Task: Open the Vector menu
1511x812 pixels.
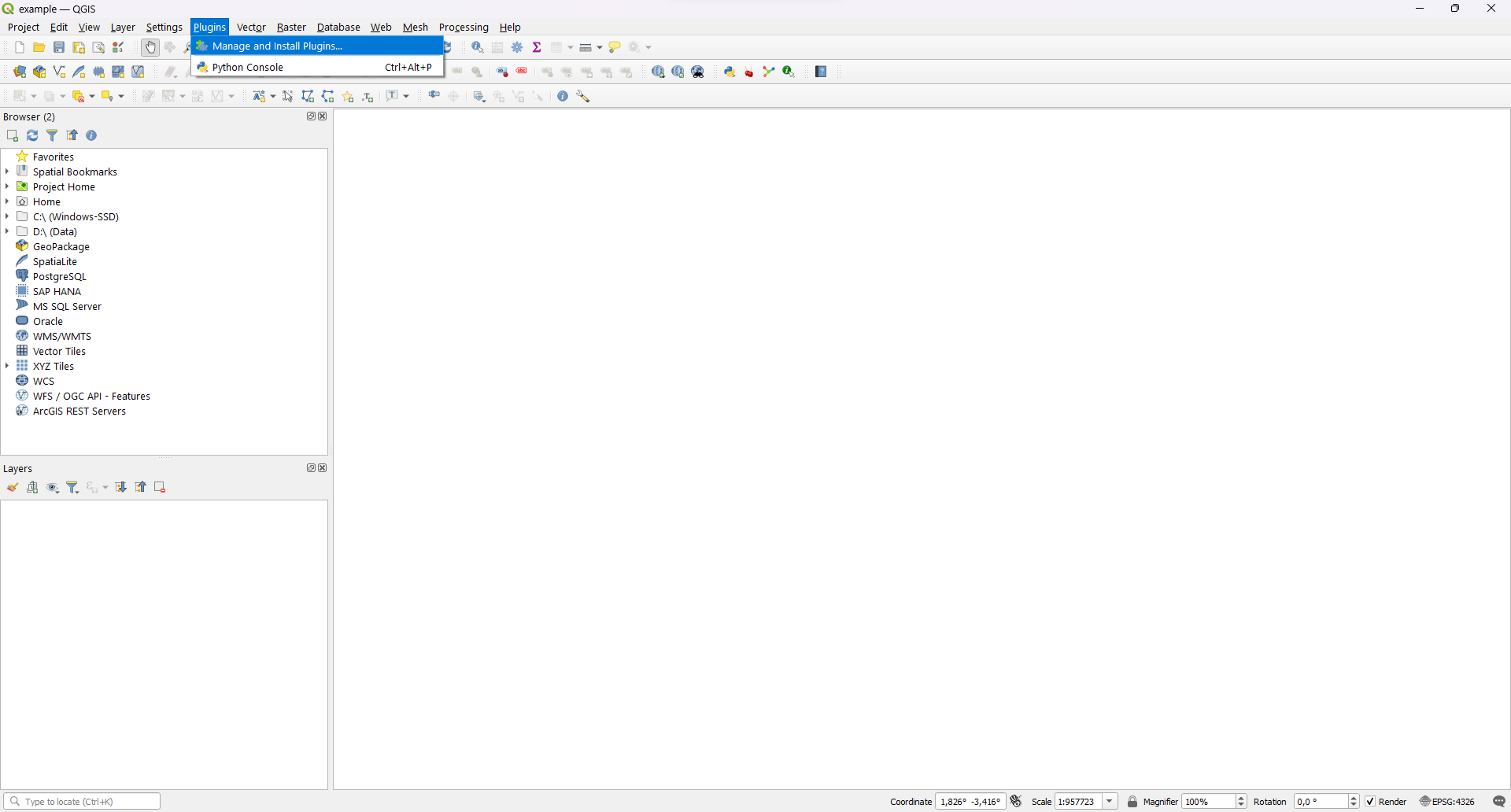Action: (x=251, y=27)
